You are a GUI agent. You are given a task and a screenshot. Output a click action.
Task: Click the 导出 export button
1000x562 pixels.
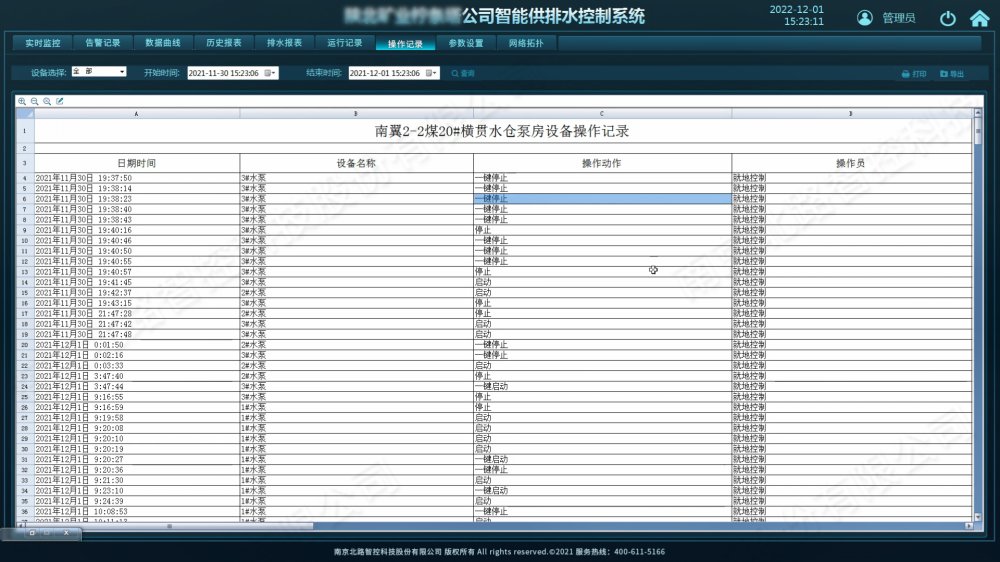click(x=951, y=73)
